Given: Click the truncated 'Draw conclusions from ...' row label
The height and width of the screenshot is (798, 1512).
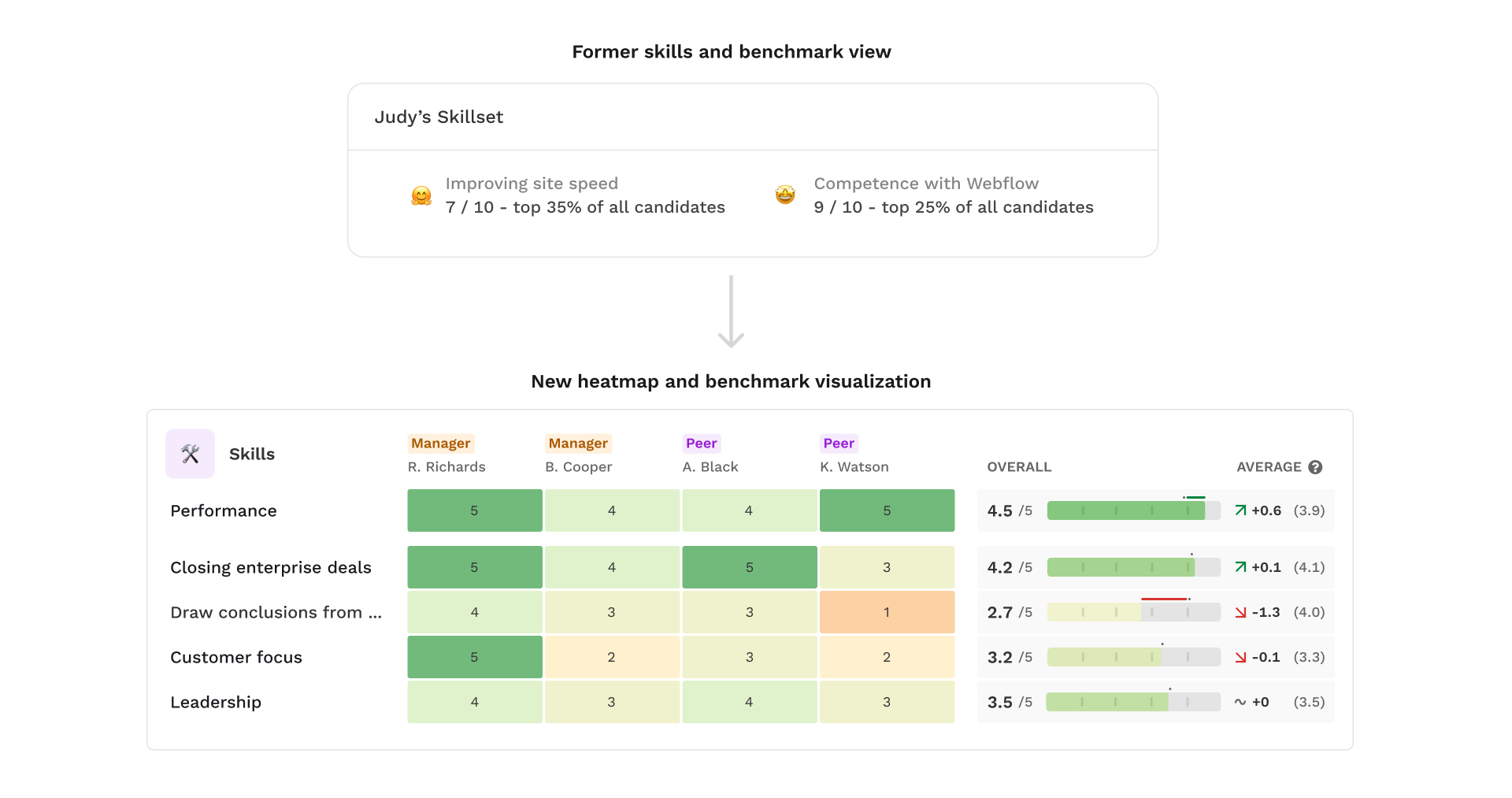Looking at the screenshot, I should pos(276,612).
